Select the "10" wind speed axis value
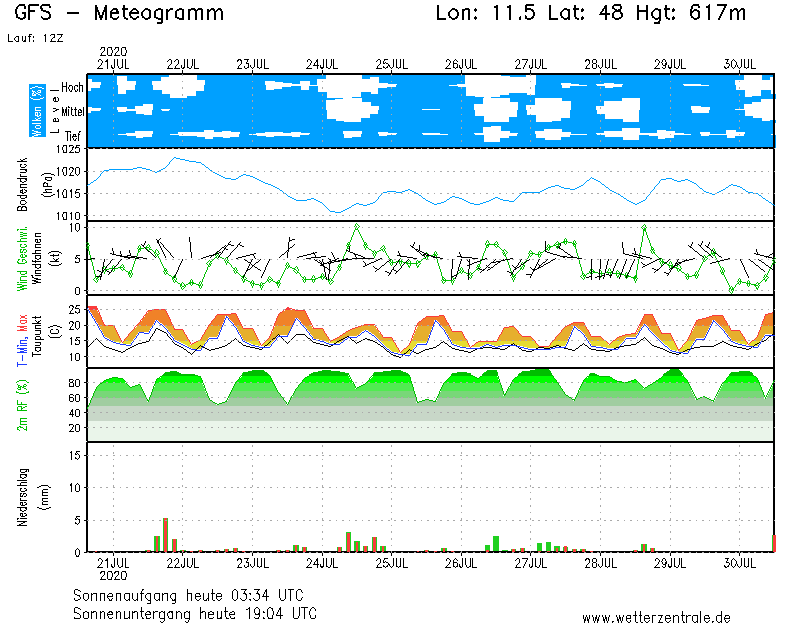Screen dimensions: 800x625 point(75,228)
